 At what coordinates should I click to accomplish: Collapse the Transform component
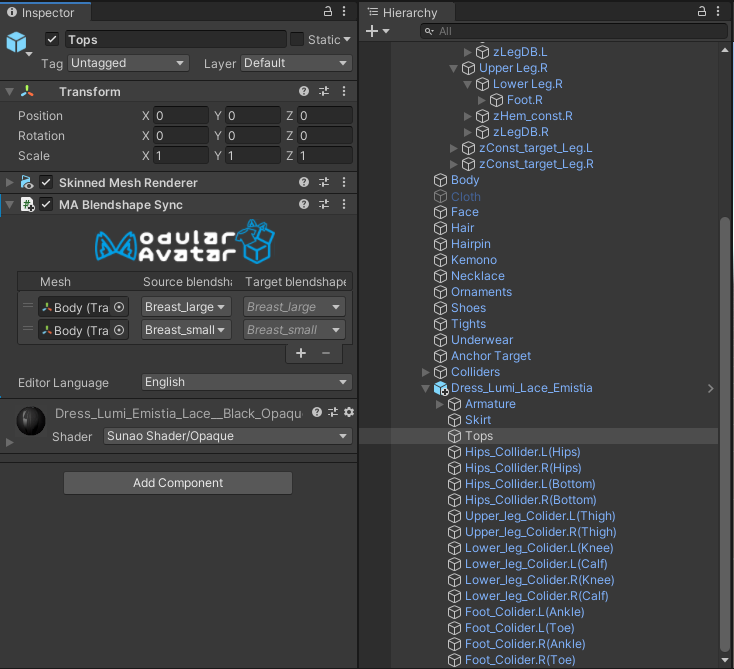click(9, 92)
